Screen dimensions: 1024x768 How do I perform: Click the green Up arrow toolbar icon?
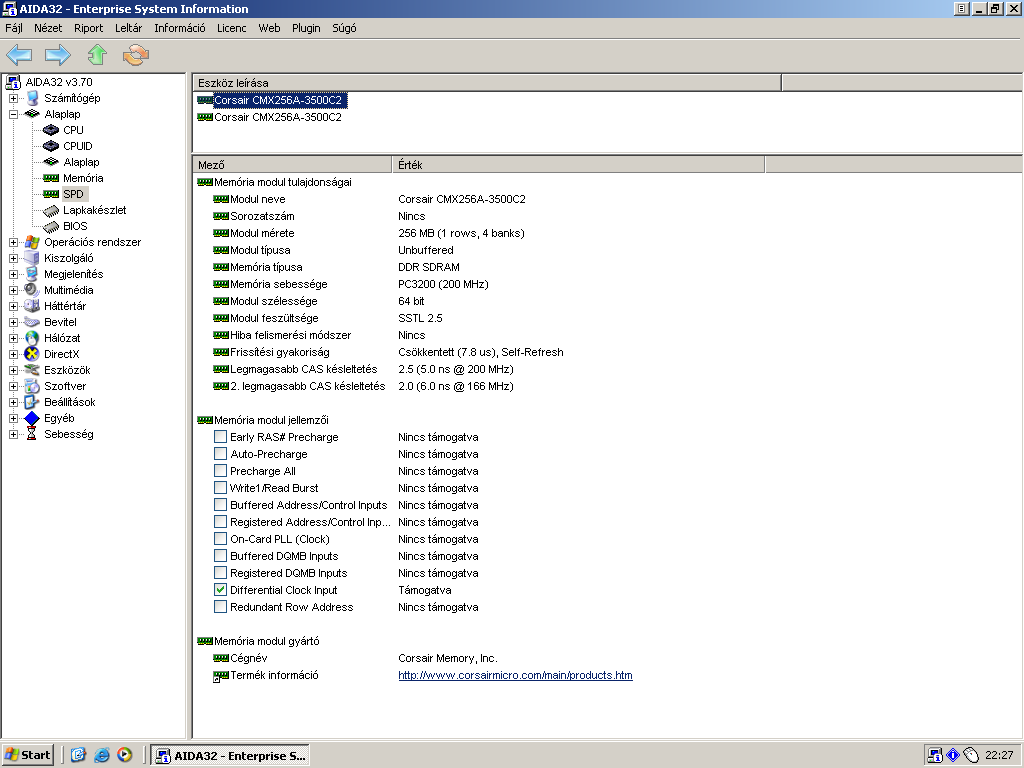(x=97, y=55)
